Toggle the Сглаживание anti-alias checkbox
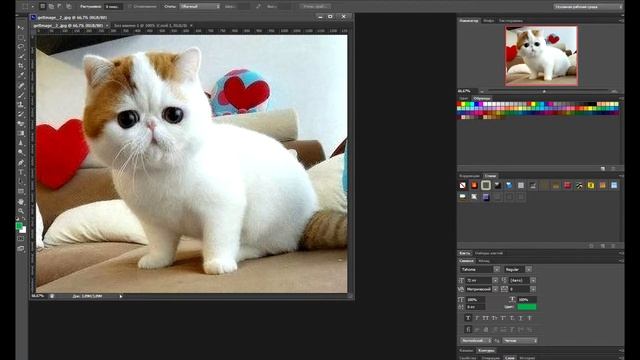640x360 pixels. point(130,7)
